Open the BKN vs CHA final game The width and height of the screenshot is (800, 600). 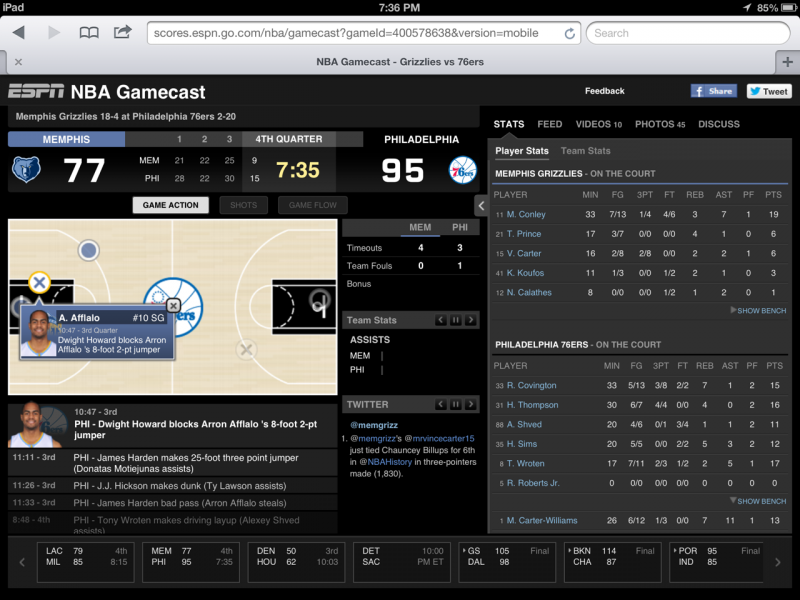point(613,562)
